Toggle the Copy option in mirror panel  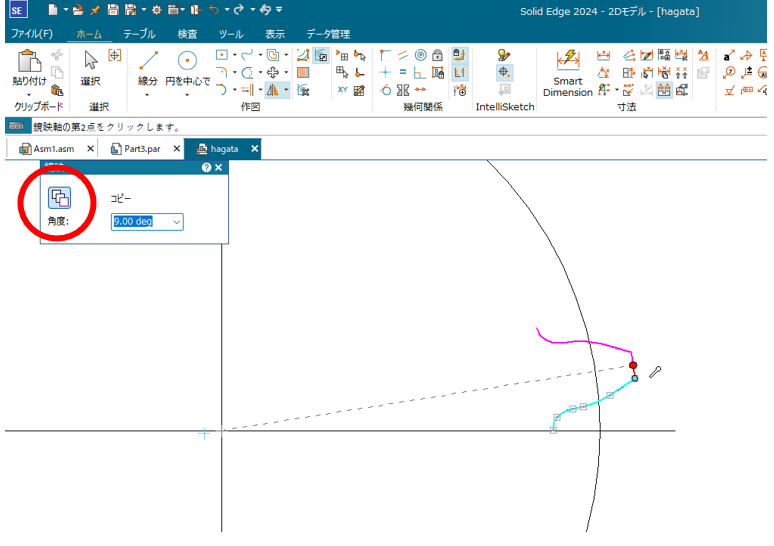click(x=59, y=198)
